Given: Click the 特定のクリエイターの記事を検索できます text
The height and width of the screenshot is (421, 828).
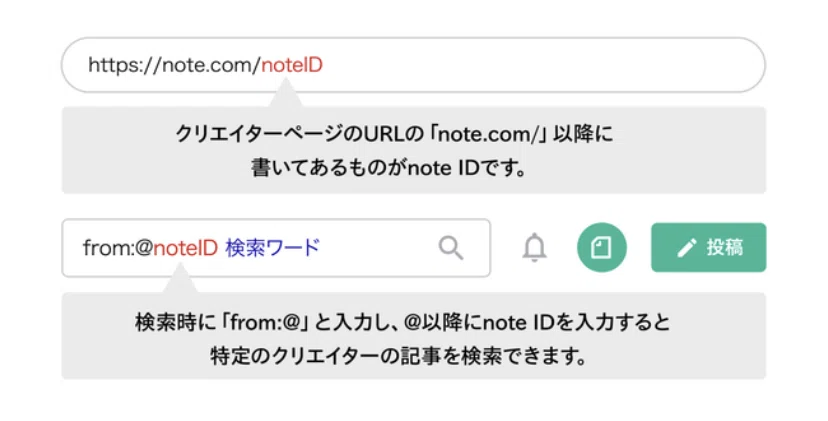Looking at the screenshot, I should click(398, 357).
